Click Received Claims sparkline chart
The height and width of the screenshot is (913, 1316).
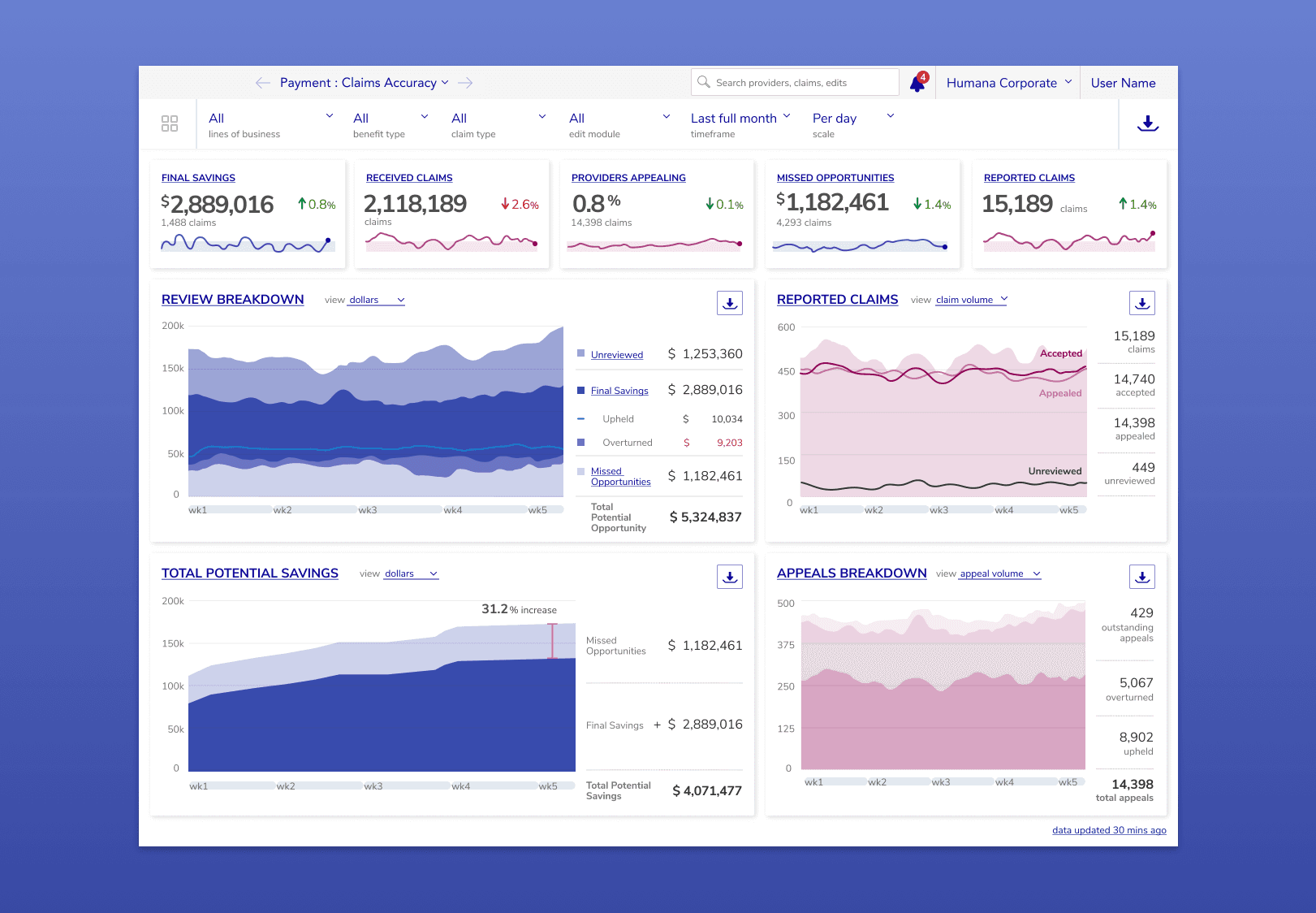point(451,241)
